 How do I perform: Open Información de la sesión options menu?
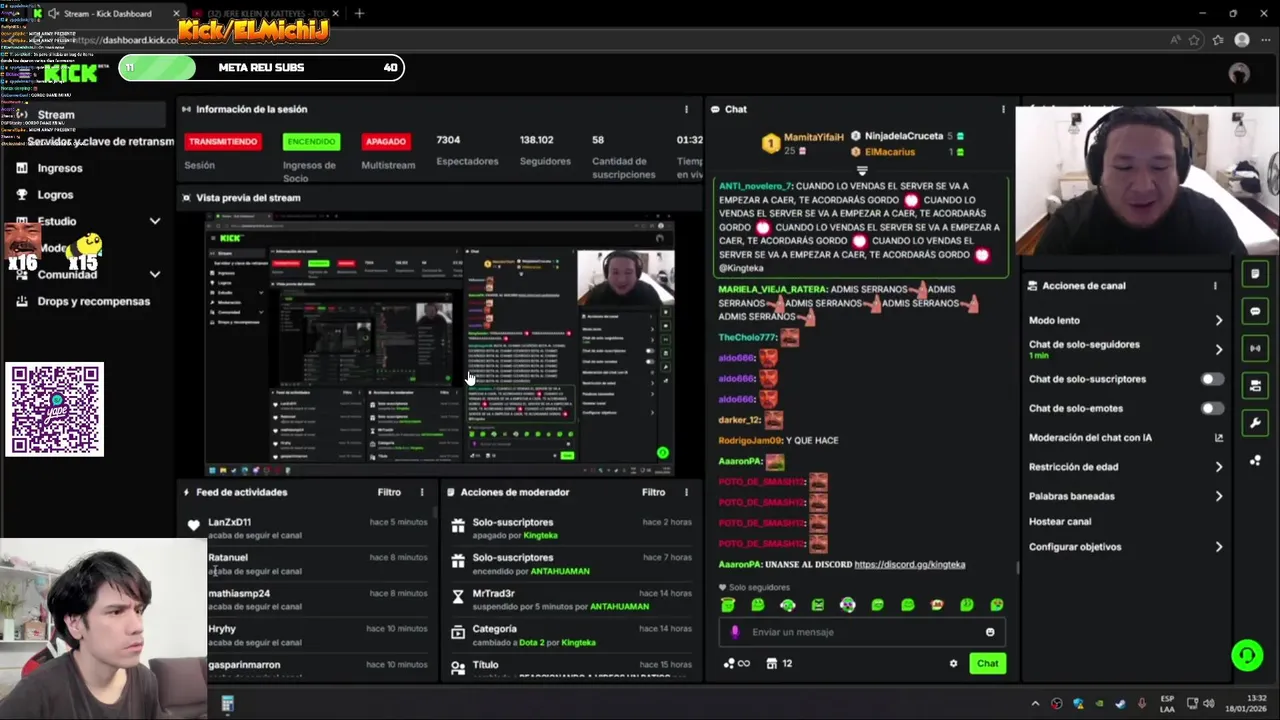(686, 109)
